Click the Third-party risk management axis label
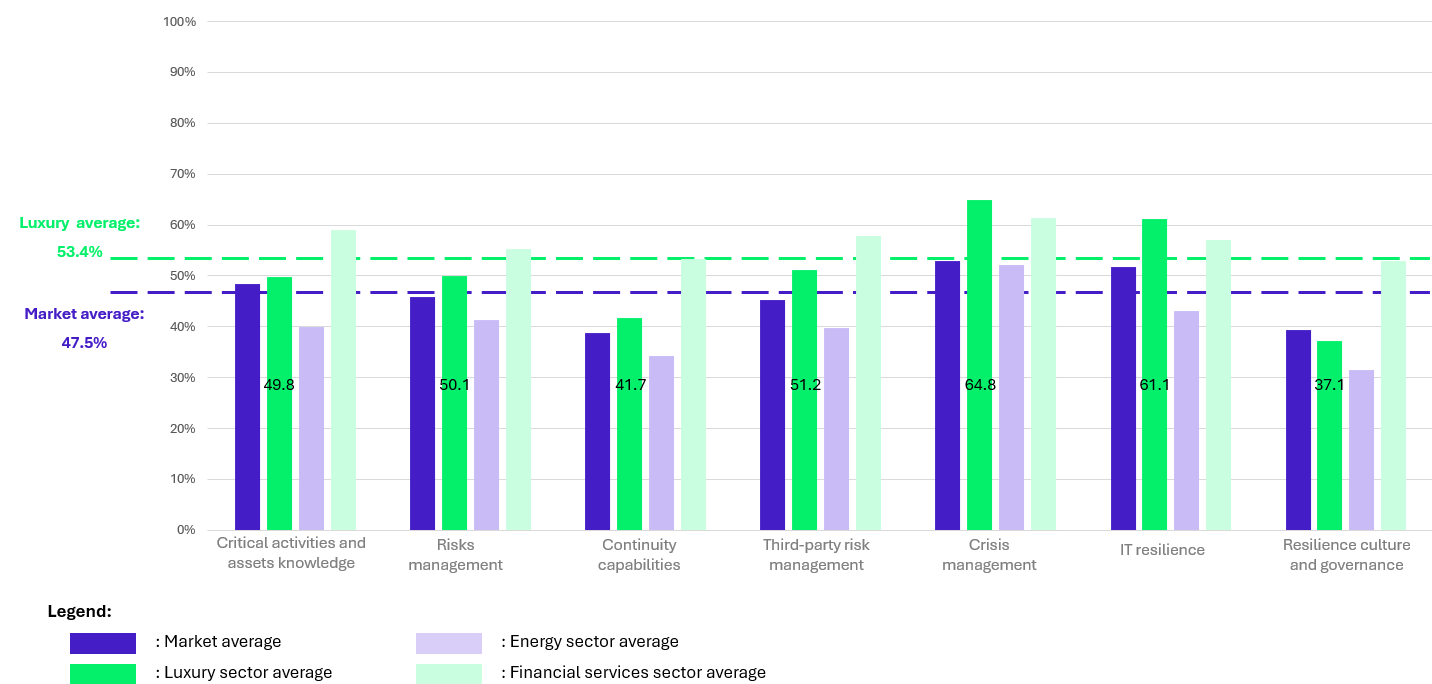The width and height of the screenshot is (1432, 684). tap(816, 555)
